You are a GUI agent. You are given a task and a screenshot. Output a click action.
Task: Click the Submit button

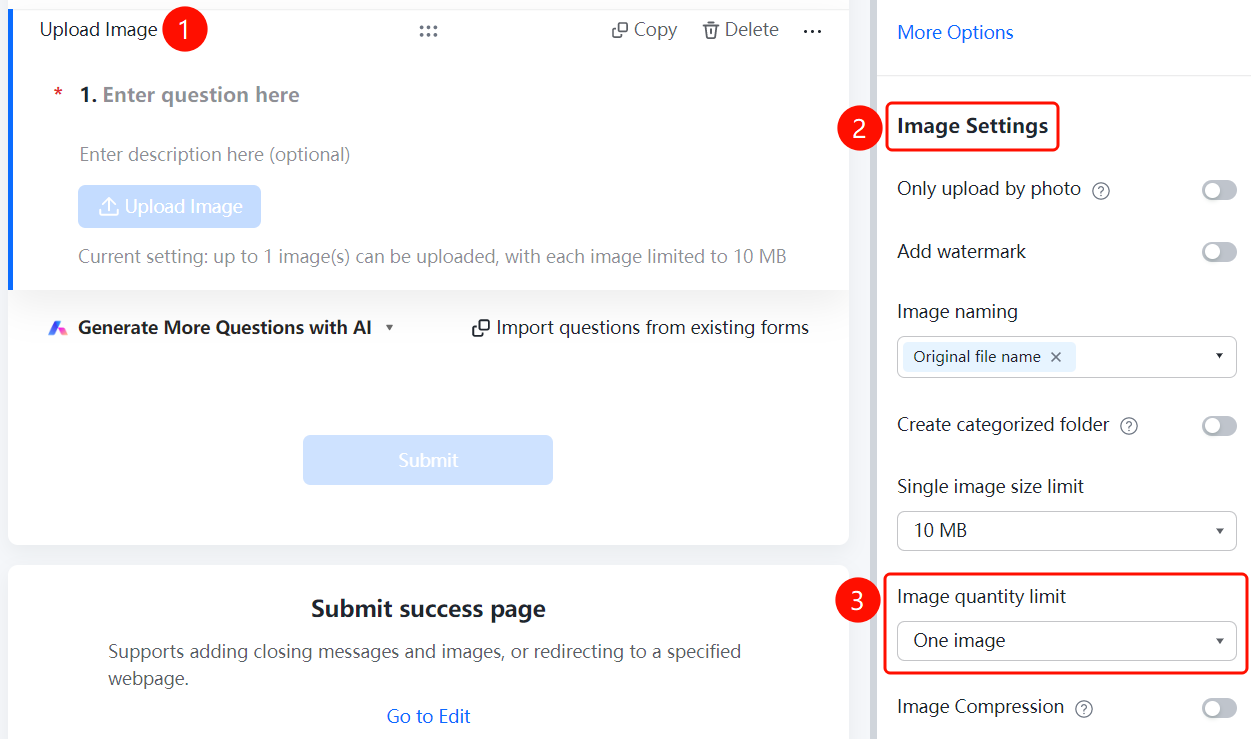coord(428,460)
